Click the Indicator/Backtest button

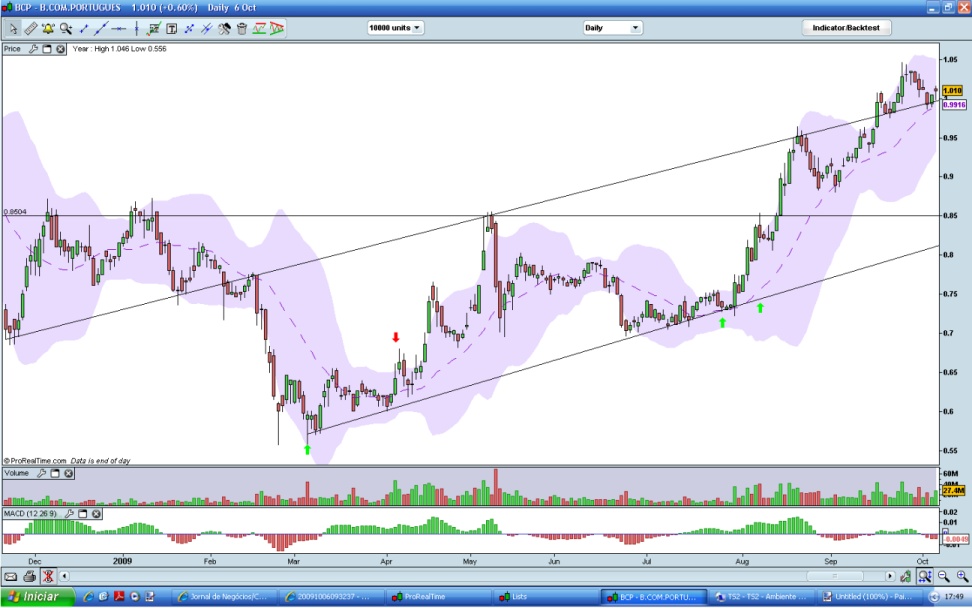coord(846,28)
